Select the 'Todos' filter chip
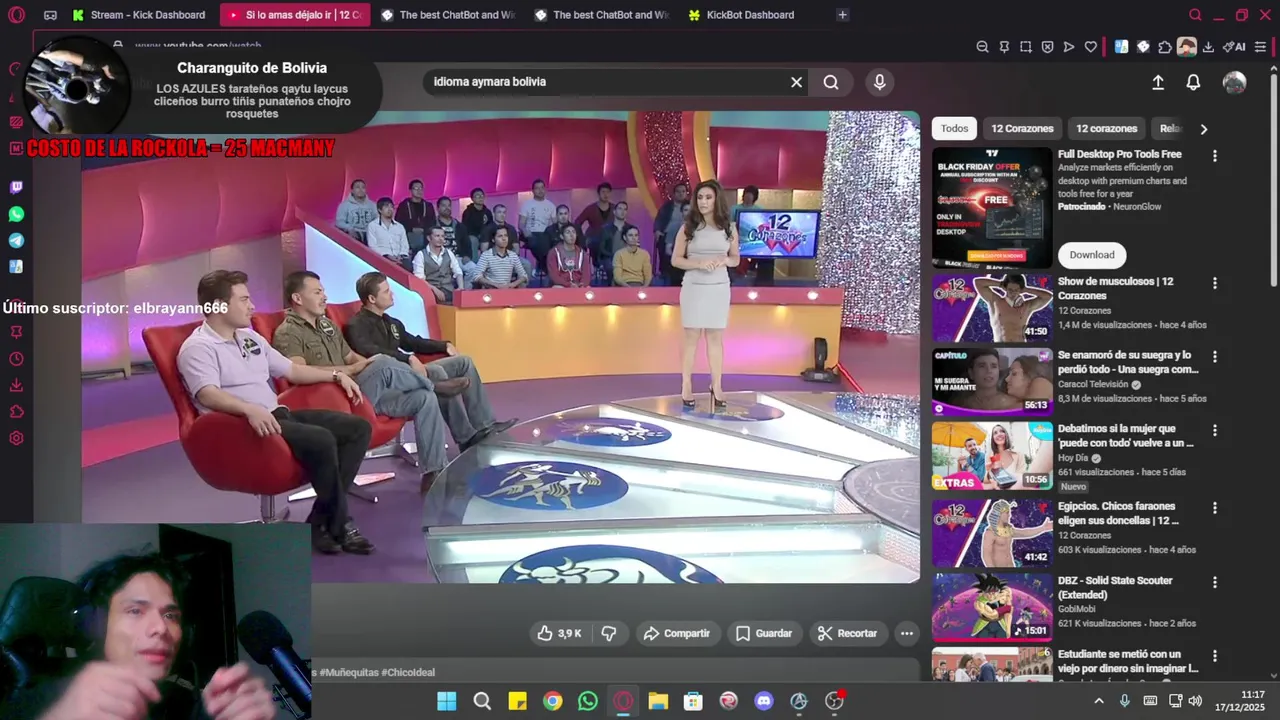1280x720 pixels. (954, 128)
